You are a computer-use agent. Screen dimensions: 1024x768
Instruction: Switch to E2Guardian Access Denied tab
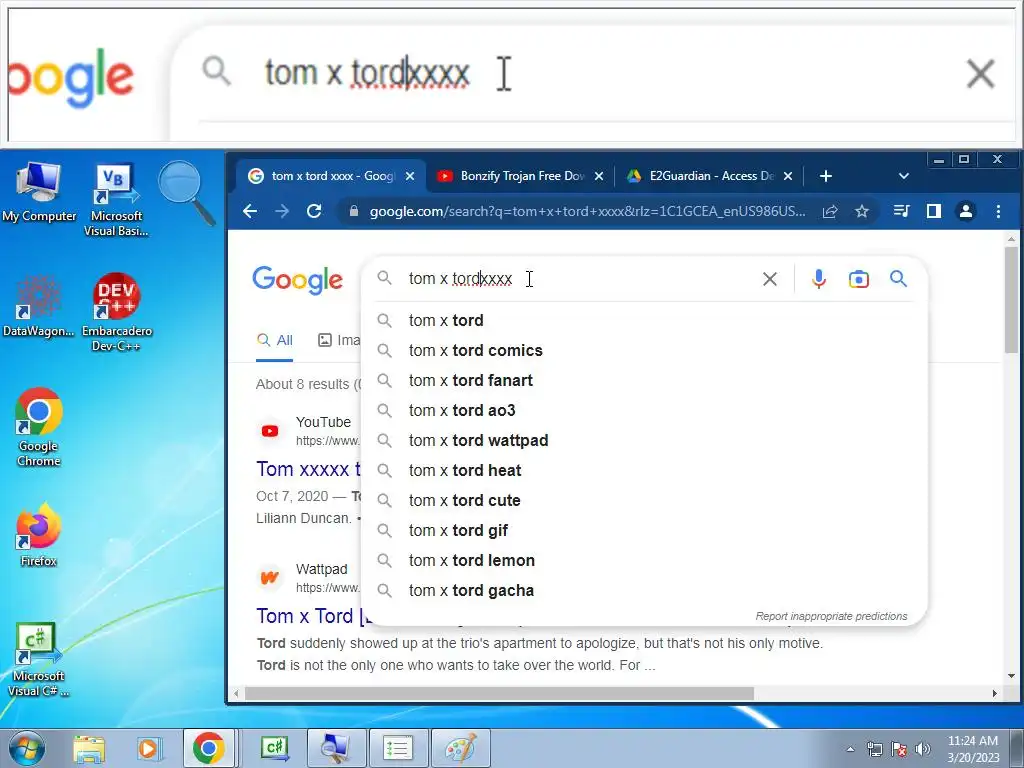pyautogui.click(x=708, y=176)
